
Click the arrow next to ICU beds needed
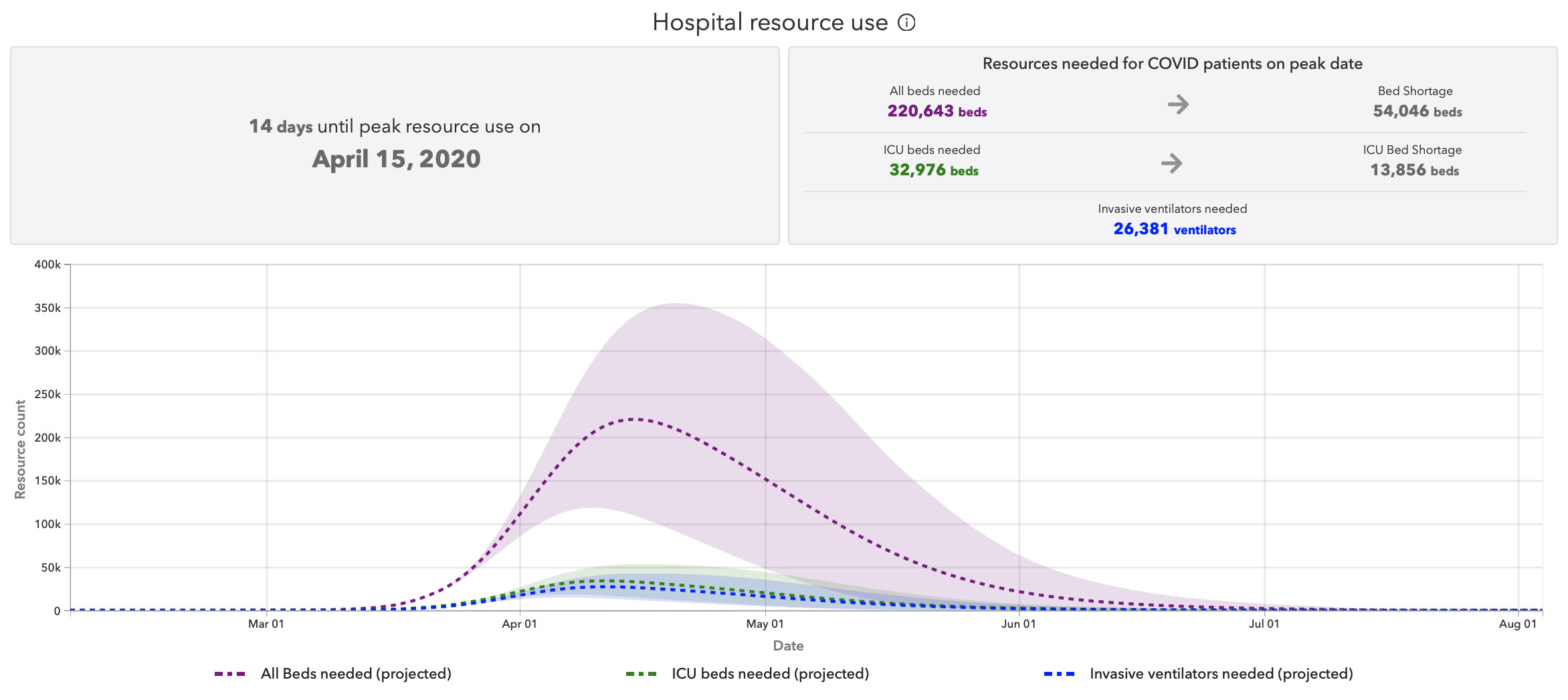click(1171, 163)
